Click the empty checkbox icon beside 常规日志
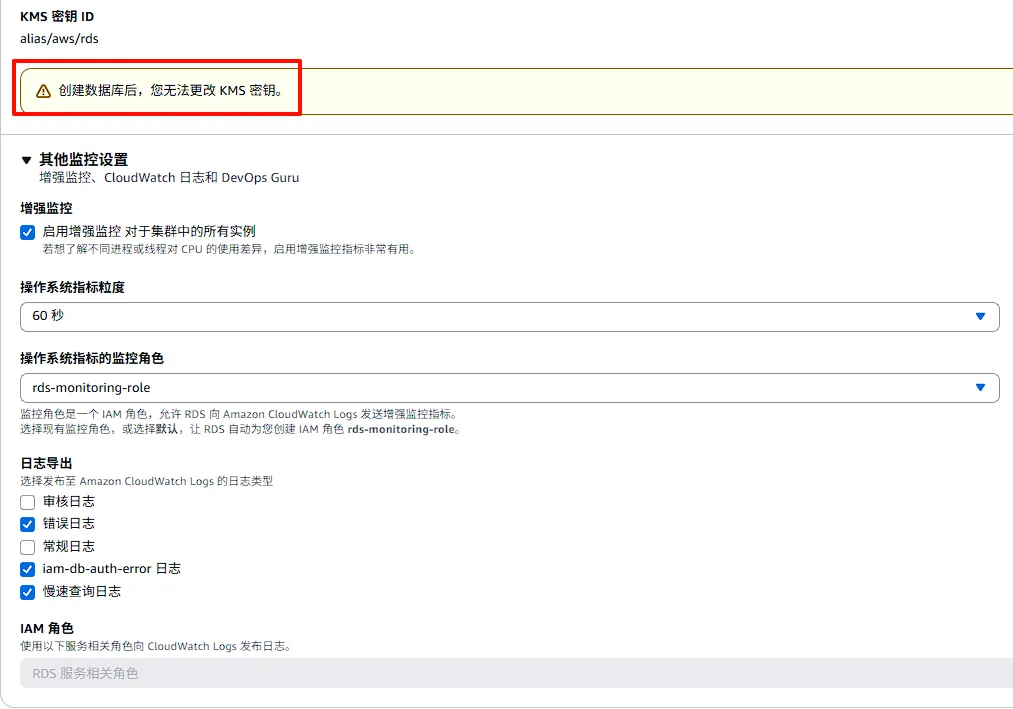 tap(26, 546)
